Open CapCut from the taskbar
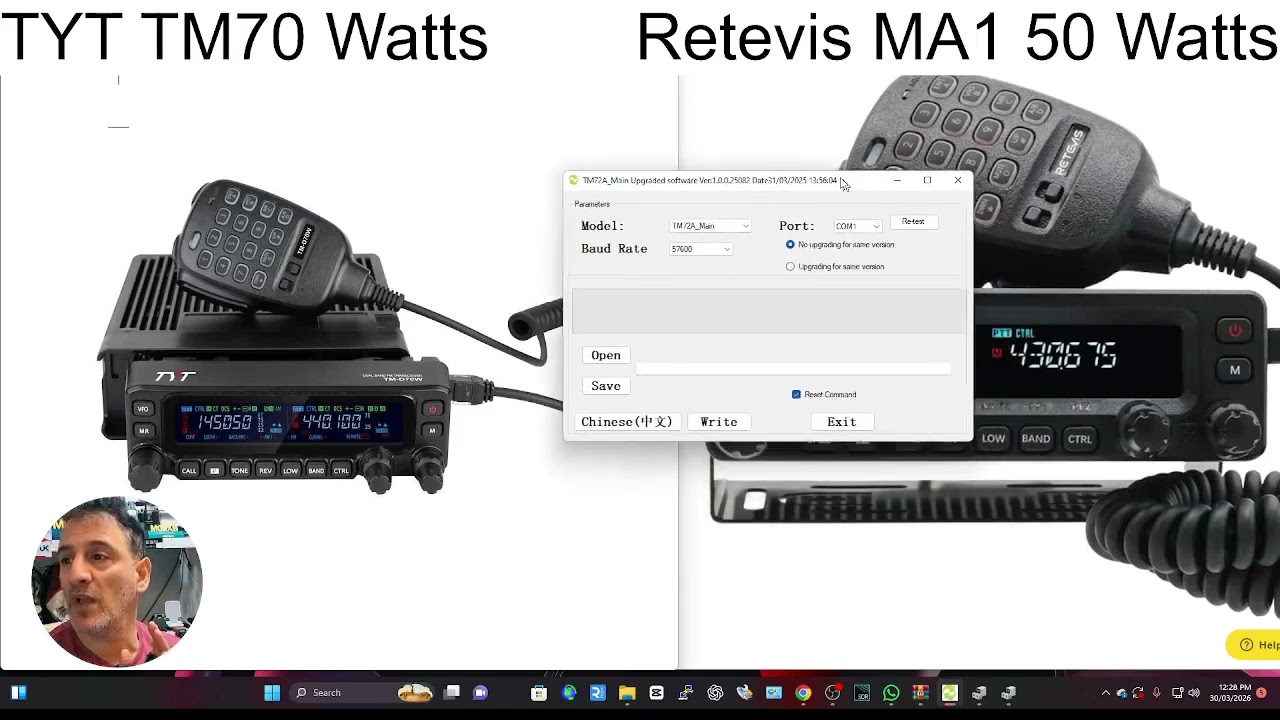1280x720 pixels. pos(656,692)
